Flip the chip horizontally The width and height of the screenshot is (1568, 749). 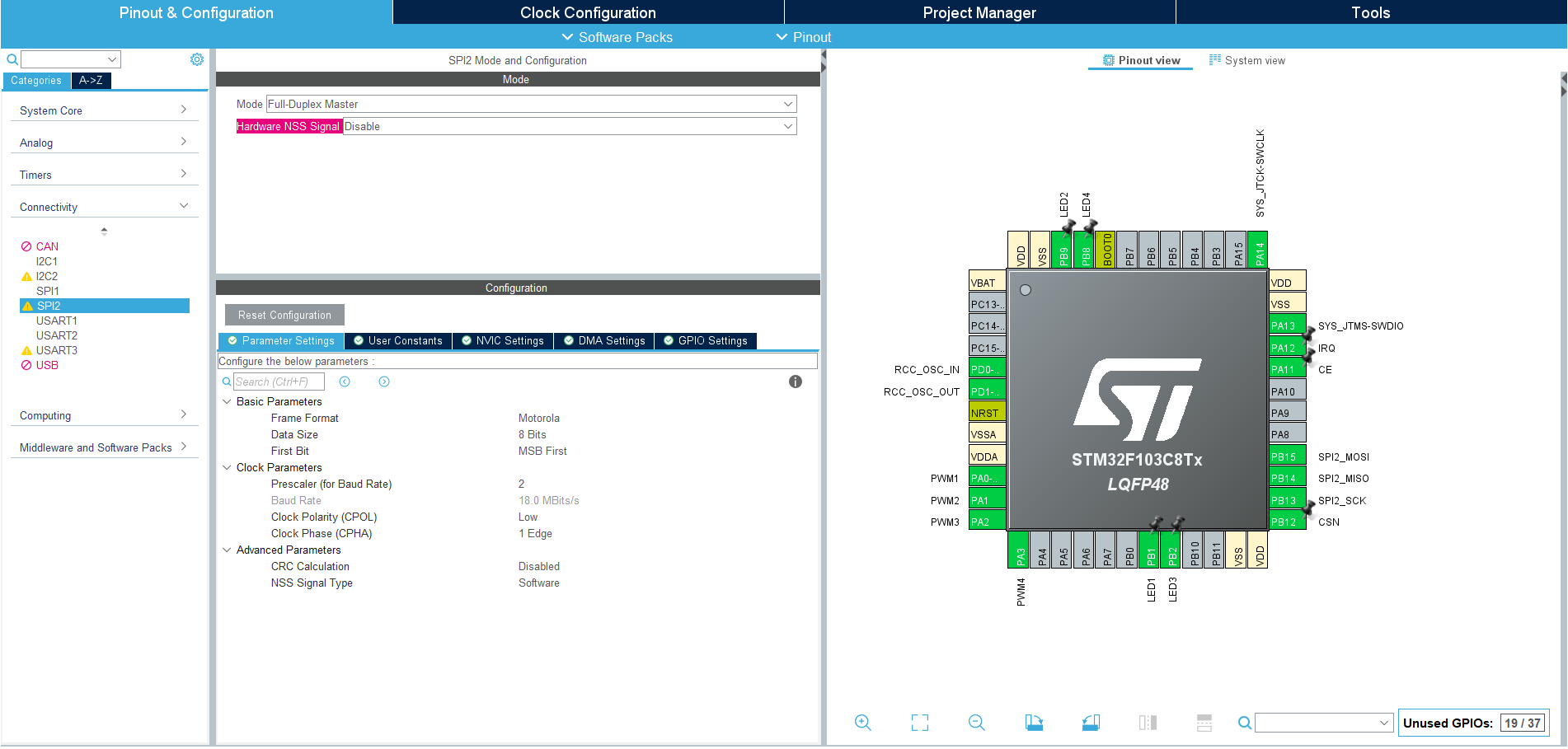point(1148,723)
